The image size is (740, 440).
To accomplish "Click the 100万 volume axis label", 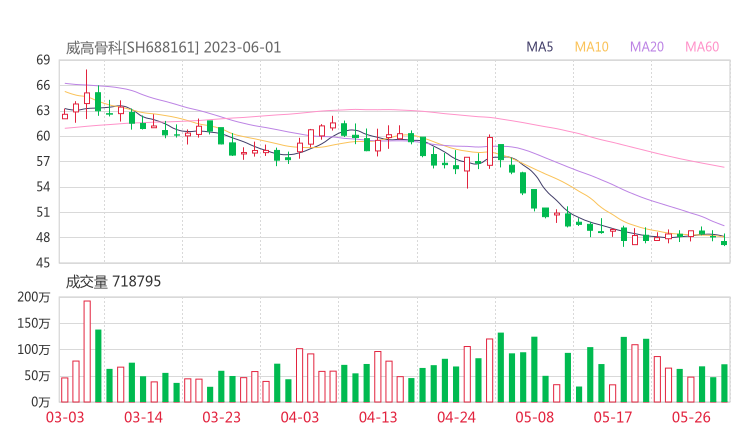I will tap(36, 349).
